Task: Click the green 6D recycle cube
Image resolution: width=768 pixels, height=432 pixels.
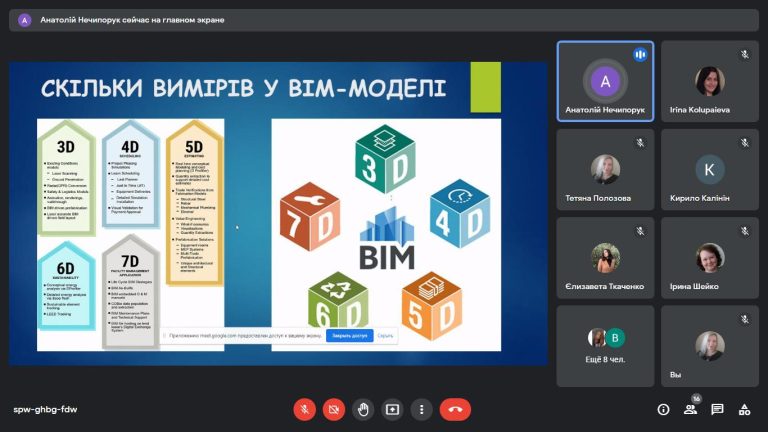Action: point(338,300)
